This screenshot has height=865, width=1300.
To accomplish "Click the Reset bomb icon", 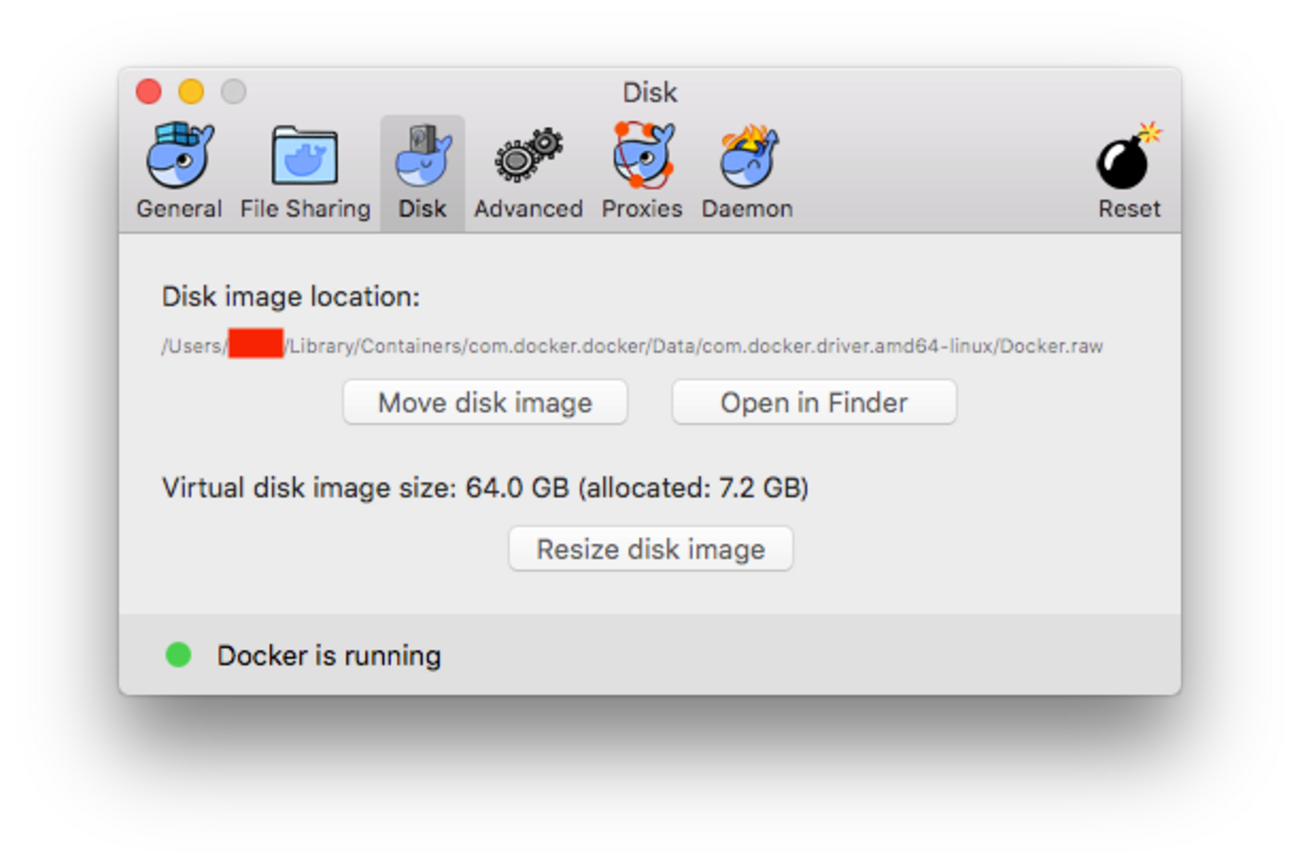I will 1129,157.
